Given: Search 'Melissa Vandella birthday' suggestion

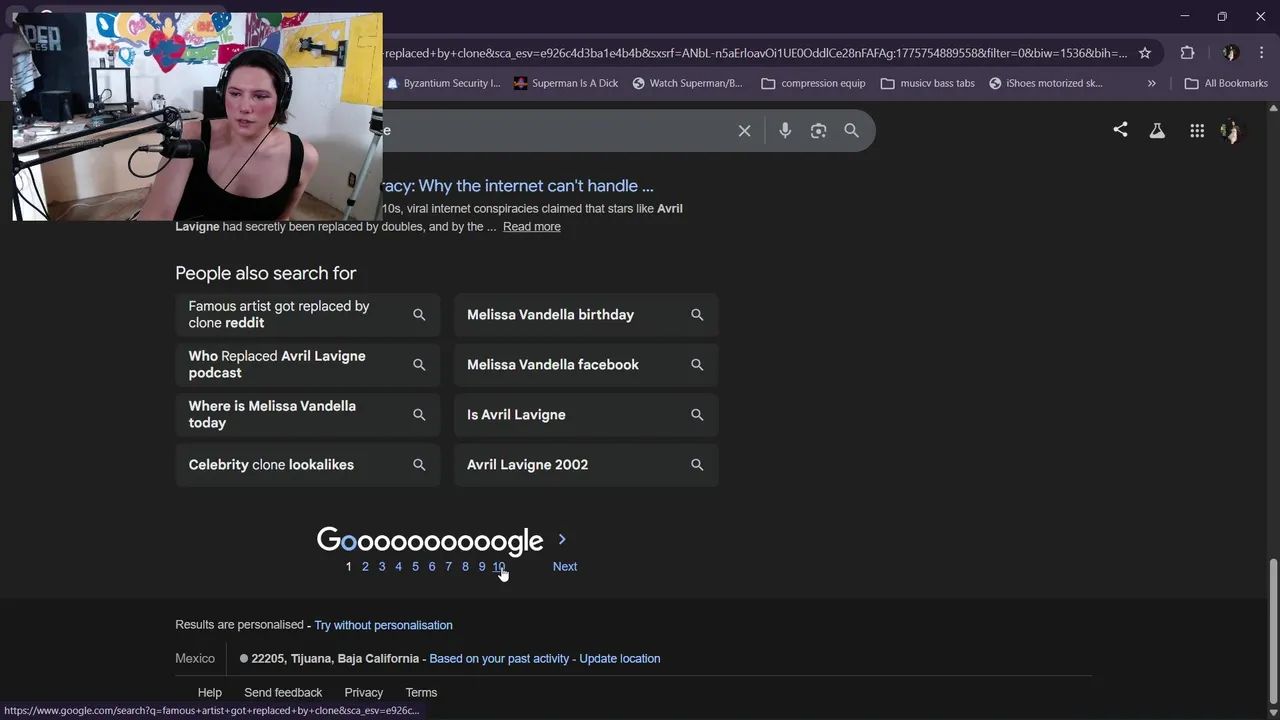Looking at the screenshot, I should 586,315.
